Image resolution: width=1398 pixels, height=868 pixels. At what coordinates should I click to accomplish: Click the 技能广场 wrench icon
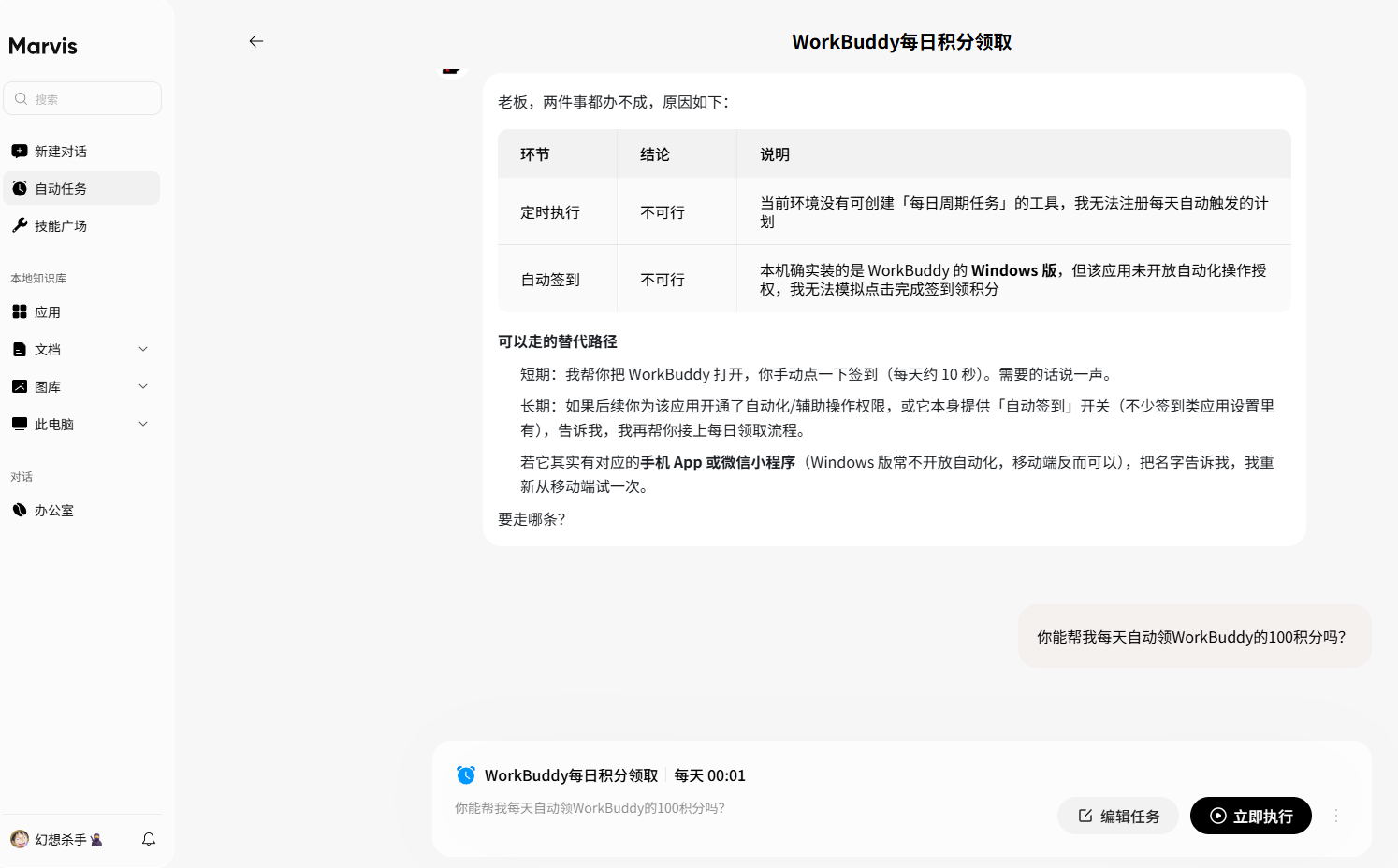point(20,225)
